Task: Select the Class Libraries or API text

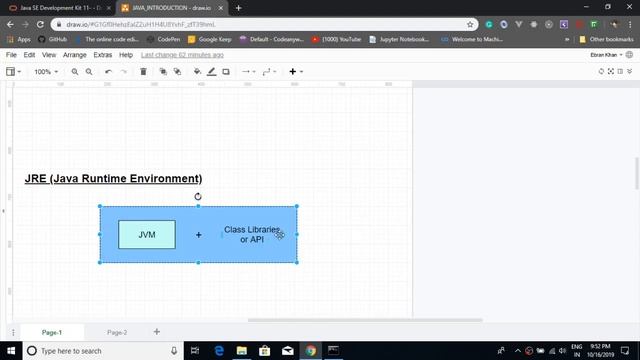Action: coord(252,235)
